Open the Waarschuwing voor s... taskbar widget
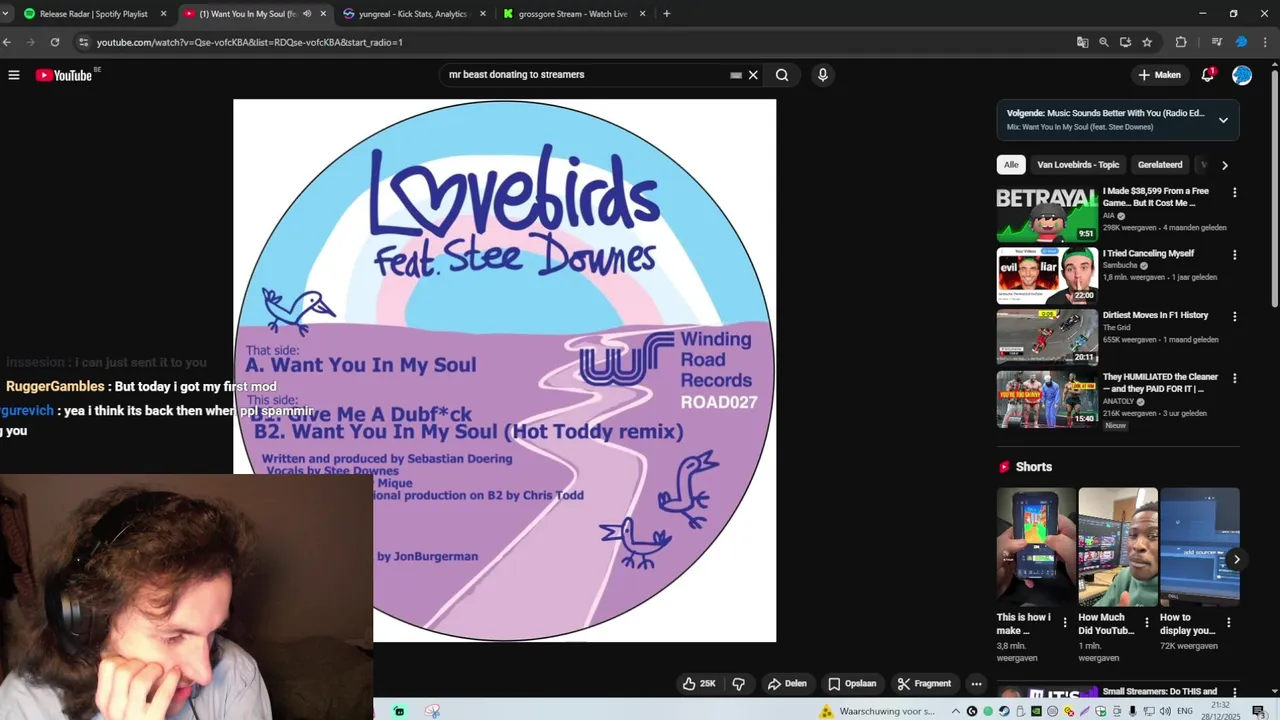This screenshot has width=1280, height=720. coord(878,712)
